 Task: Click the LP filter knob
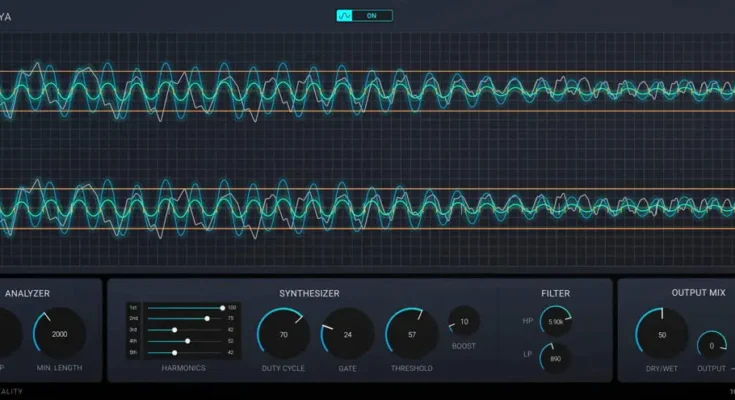coord(555,357)
